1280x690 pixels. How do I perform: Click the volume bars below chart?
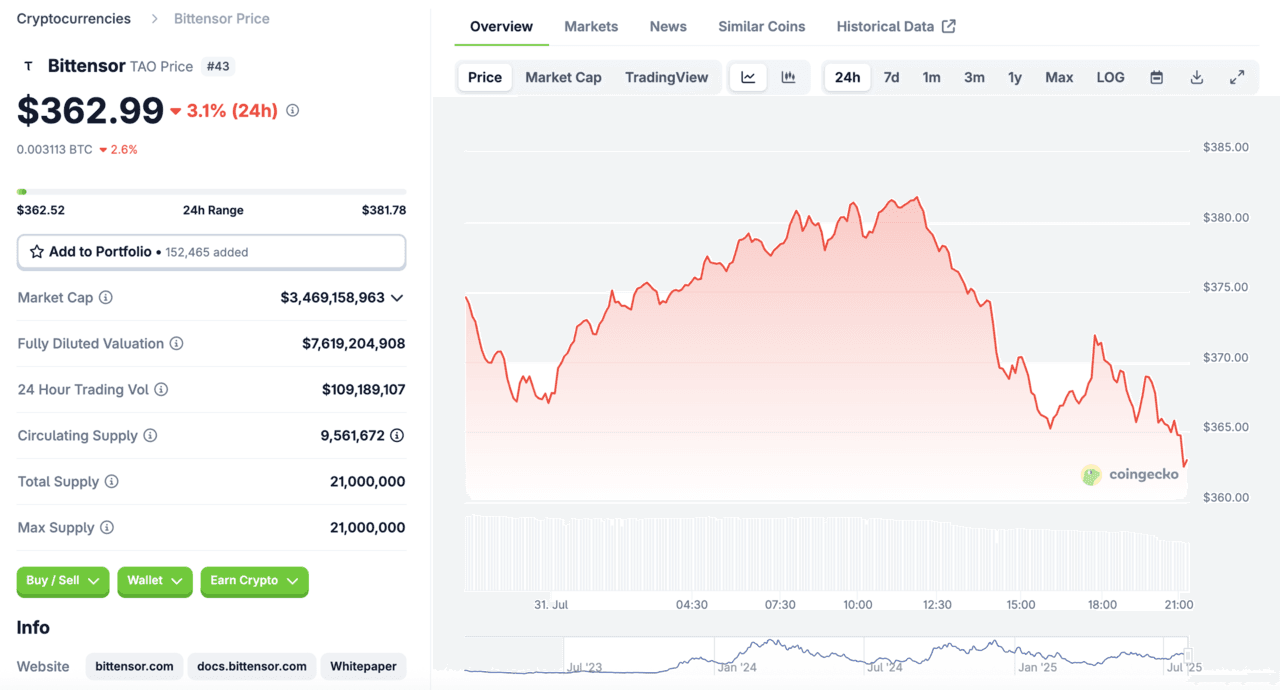pyautogui.click(x=827, y=554)
